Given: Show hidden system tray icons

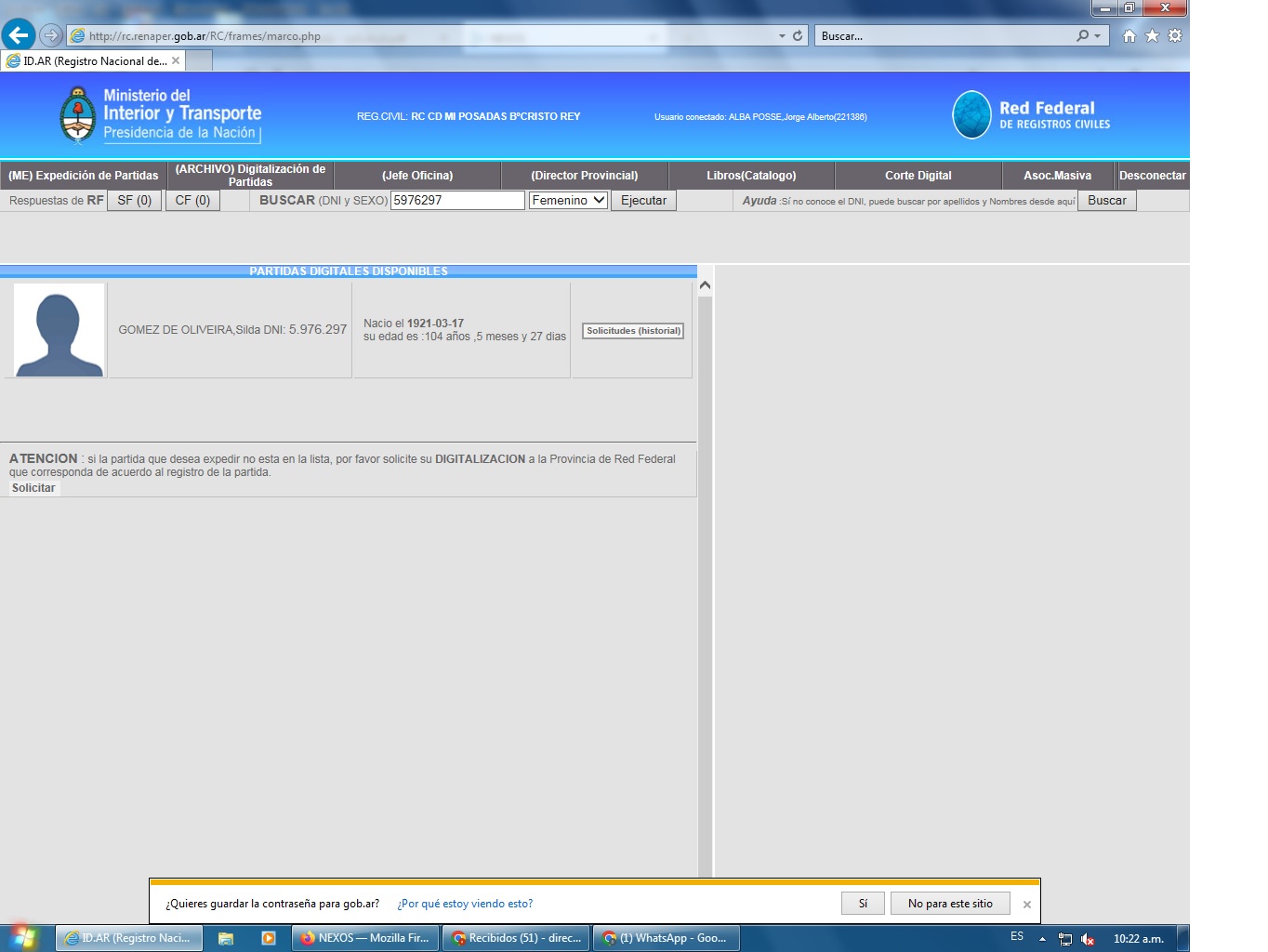Looking at the screenshot, I should [1042, 939].
